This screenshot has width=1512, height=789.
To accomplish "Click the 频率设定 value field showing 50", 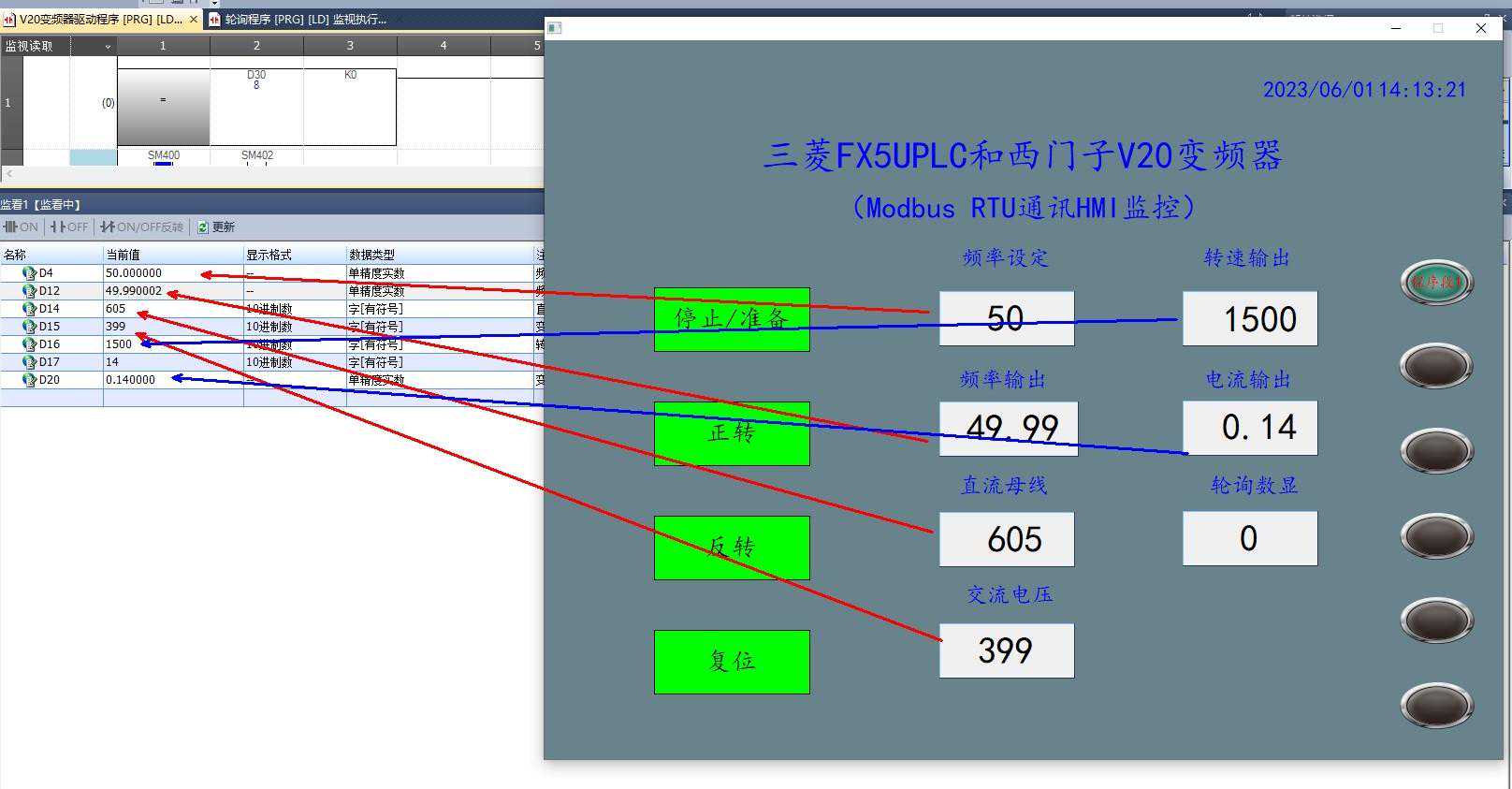I will click(1006, 318).
